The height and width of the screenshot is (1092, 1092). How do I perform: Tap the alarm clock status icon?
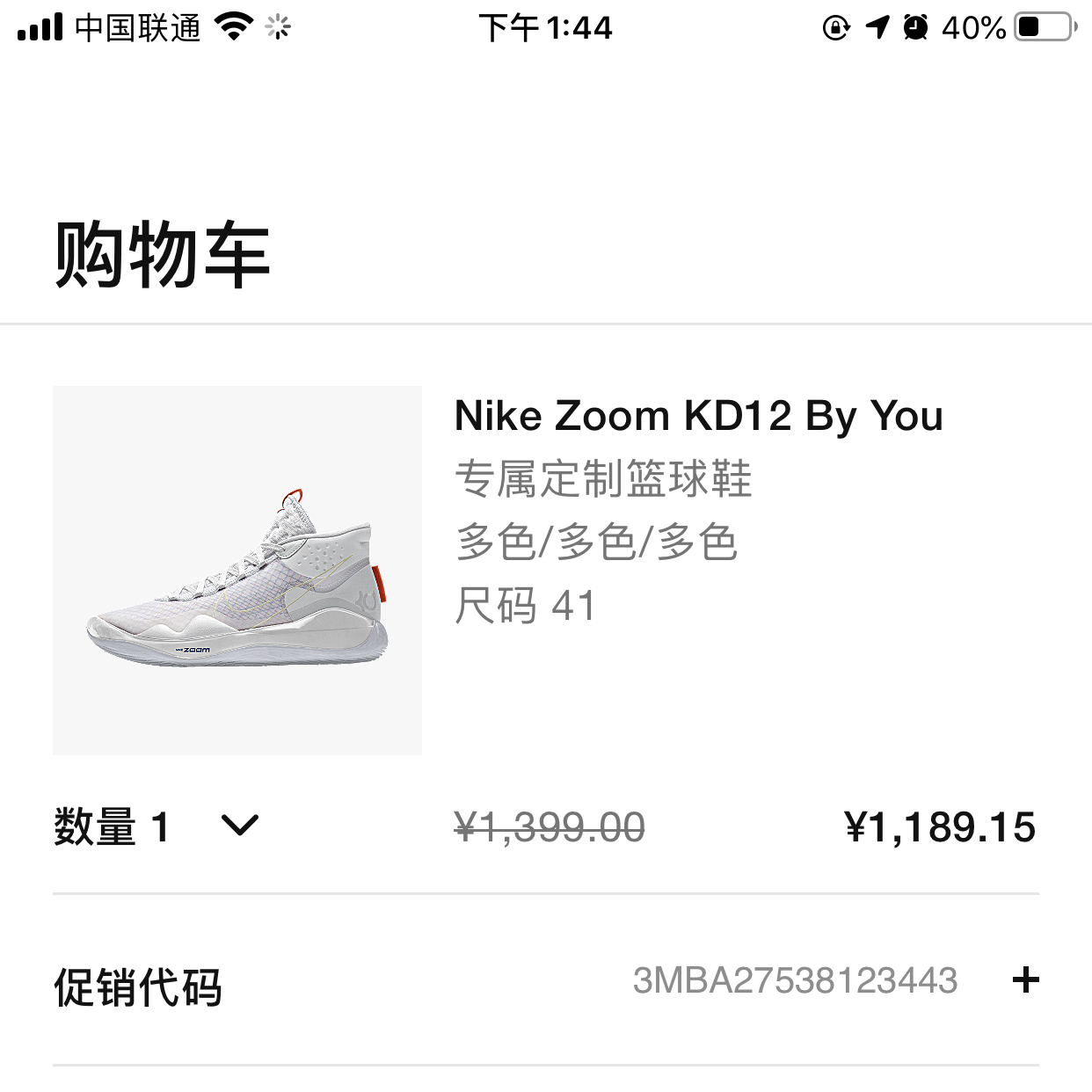915,28
